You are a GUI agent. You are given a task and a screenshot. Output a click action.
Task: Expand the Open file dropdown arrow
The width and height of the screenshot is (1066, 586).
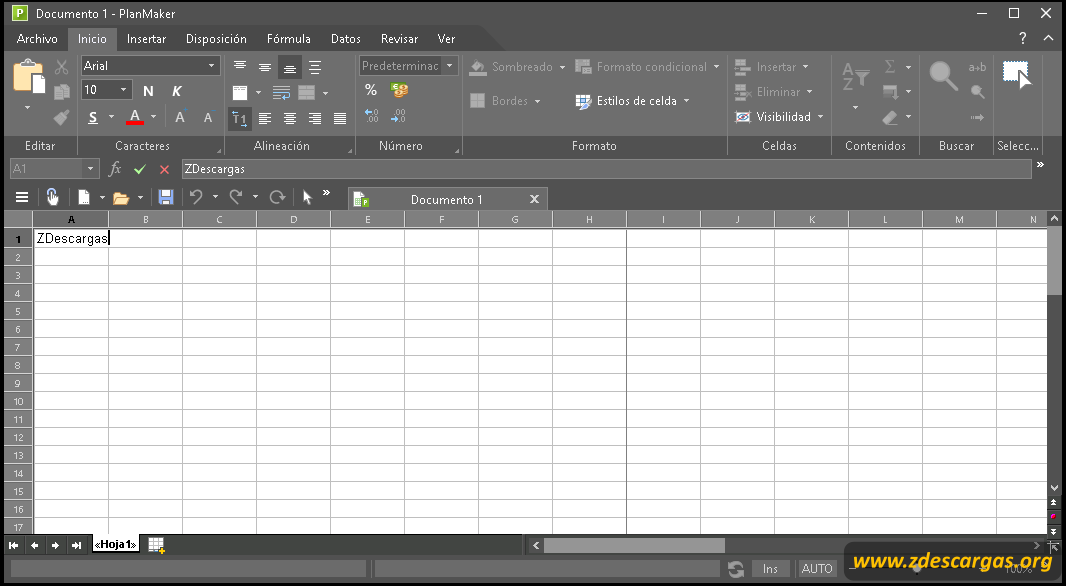[x=141, y=198]
